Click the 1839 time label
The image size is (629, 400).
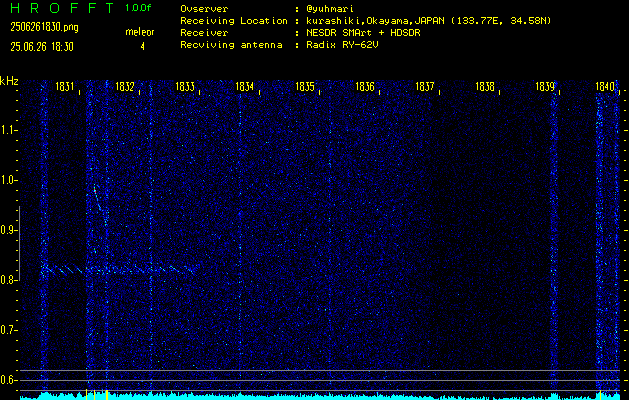click(545, 86)
